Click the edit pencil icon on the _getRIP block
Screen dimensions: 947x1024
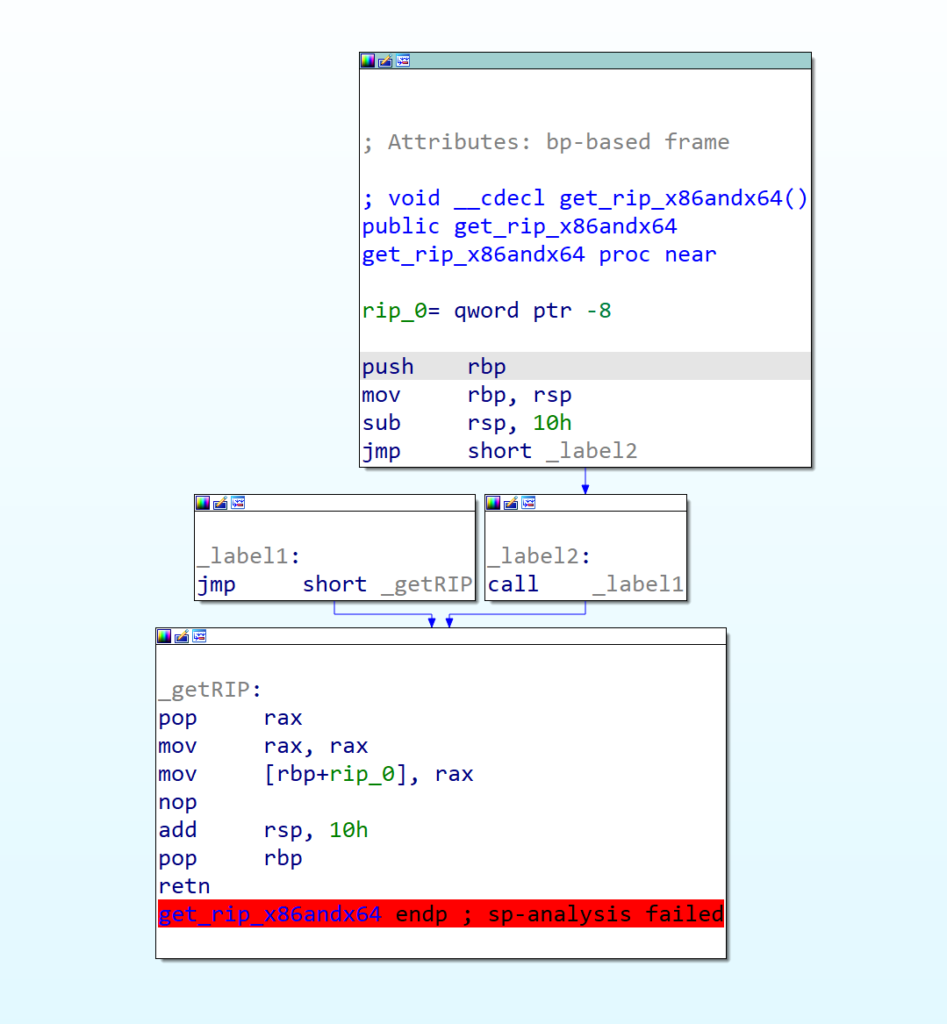tap(182, 636)
